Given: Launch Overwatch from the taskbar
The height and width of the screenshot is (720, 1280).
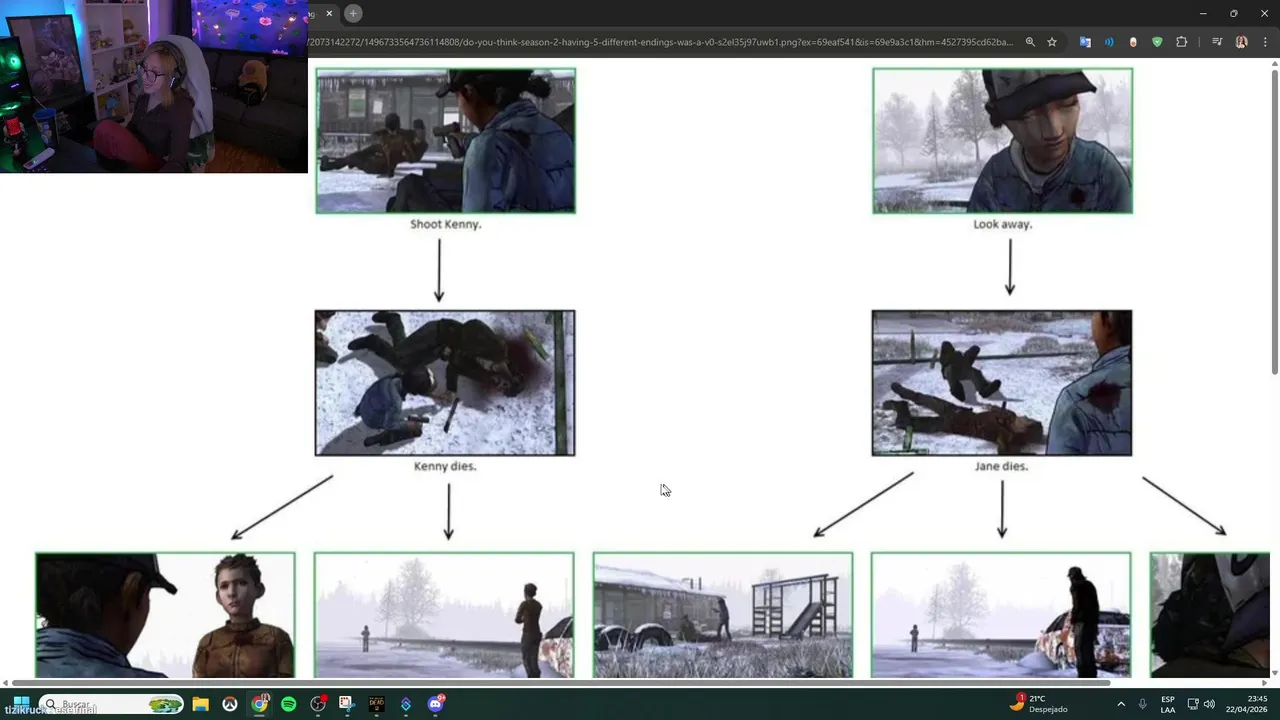Looking at the screenshot, I should pos(230,704).
